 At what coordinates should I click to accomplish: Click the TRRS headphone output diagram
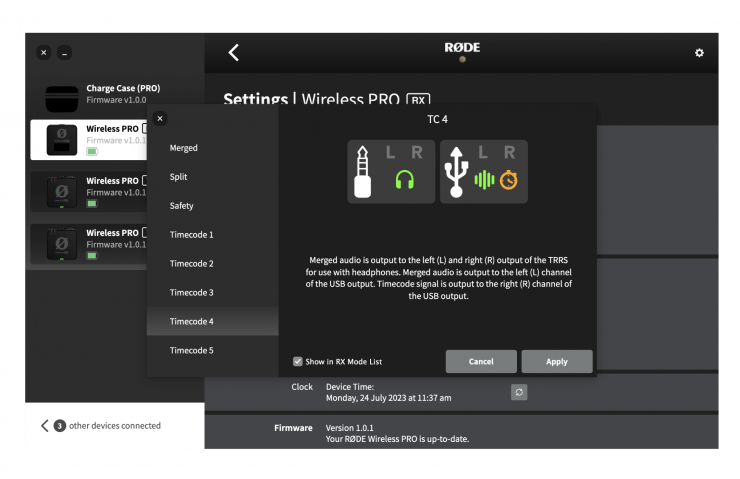pos(391,172)
